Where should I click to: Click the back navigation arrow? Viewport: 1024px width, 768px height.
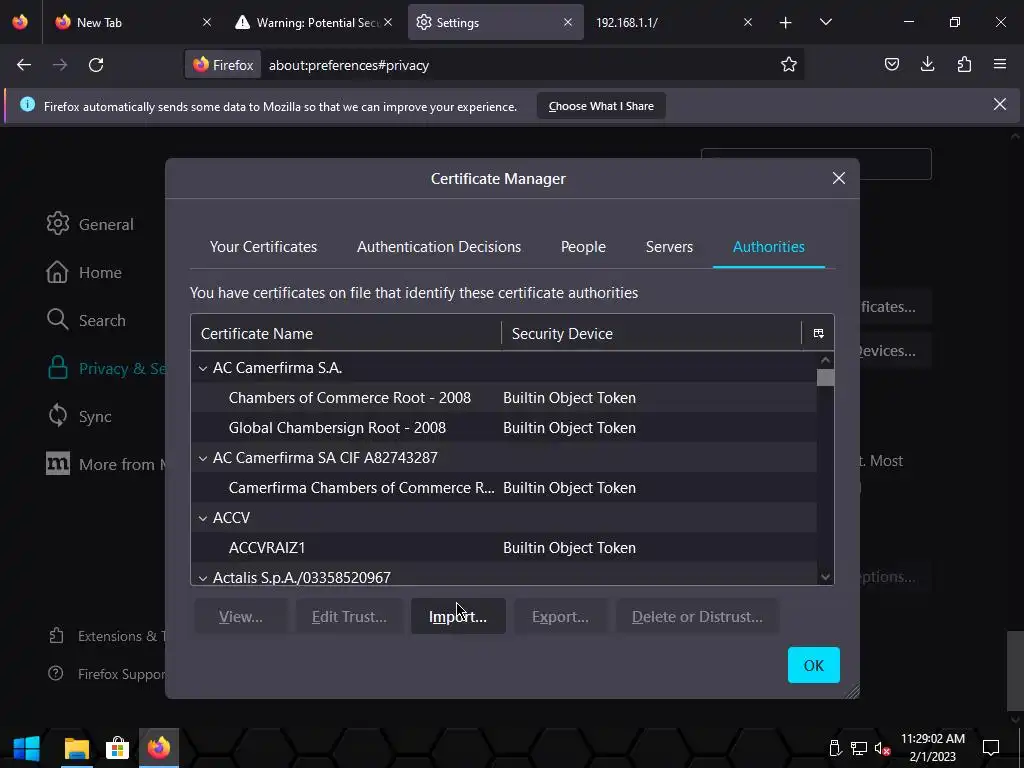[x=24, y=65]
